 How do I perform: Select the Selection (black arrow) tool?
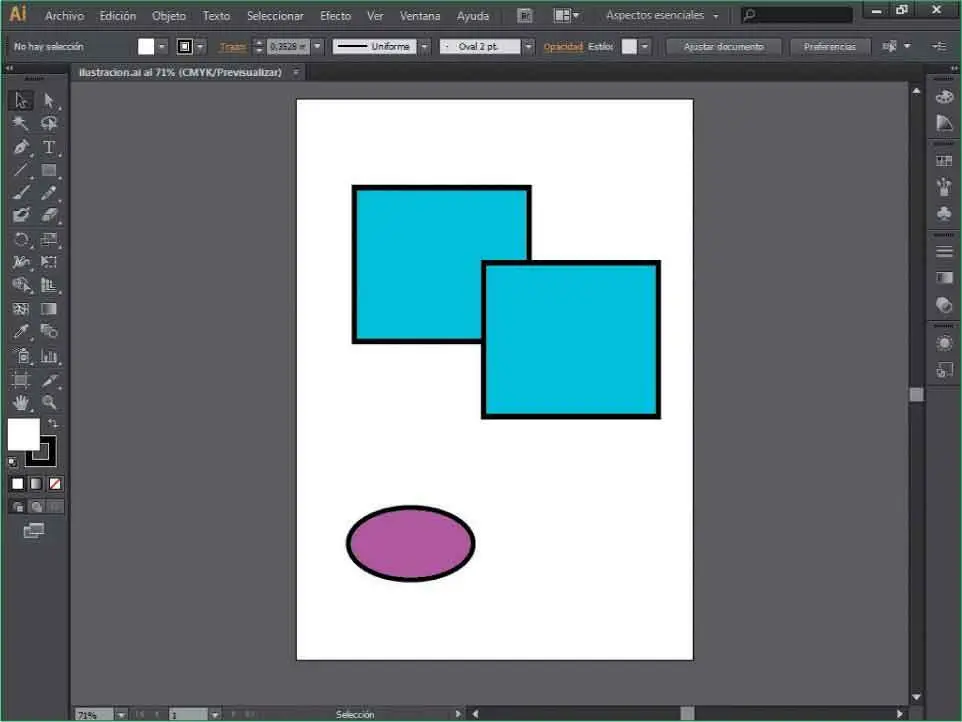pos(21,101)
